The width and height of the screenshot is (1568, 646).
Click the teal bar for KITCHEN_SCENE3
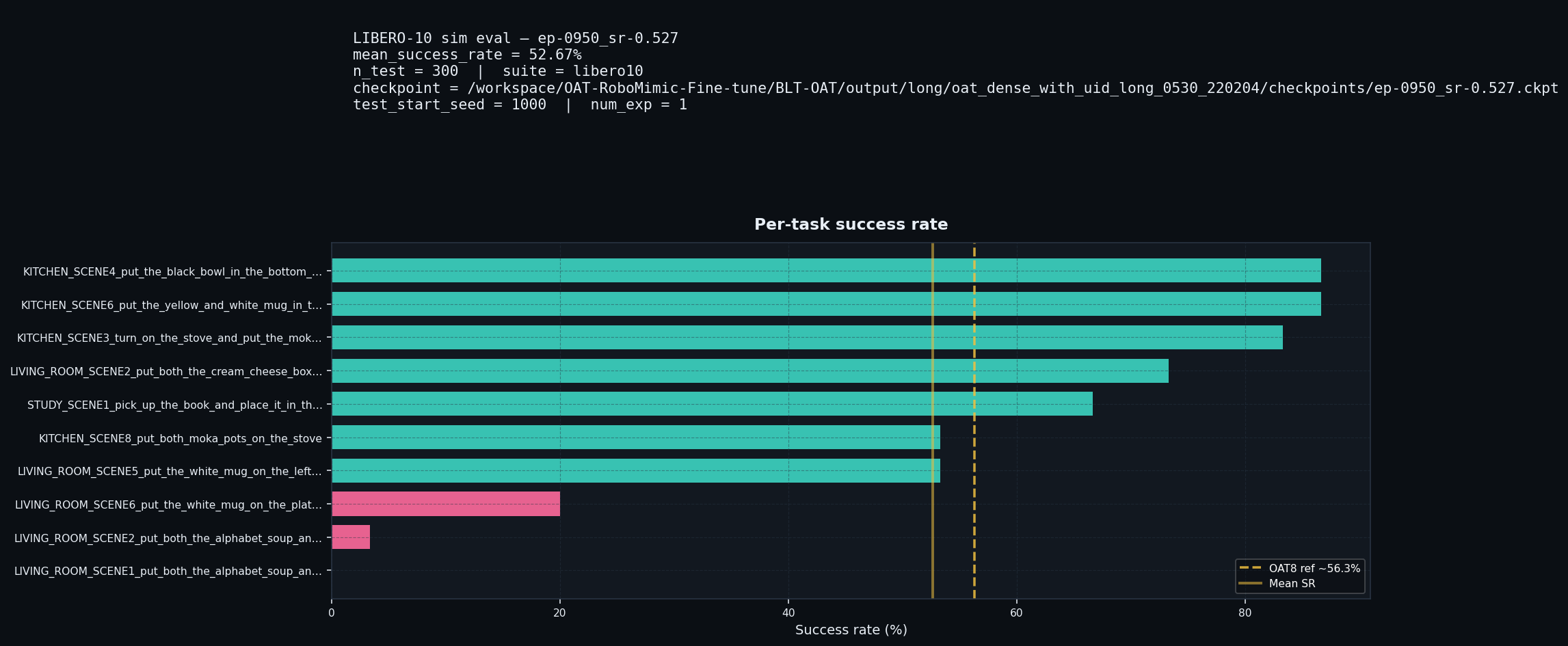coord(807,338)
